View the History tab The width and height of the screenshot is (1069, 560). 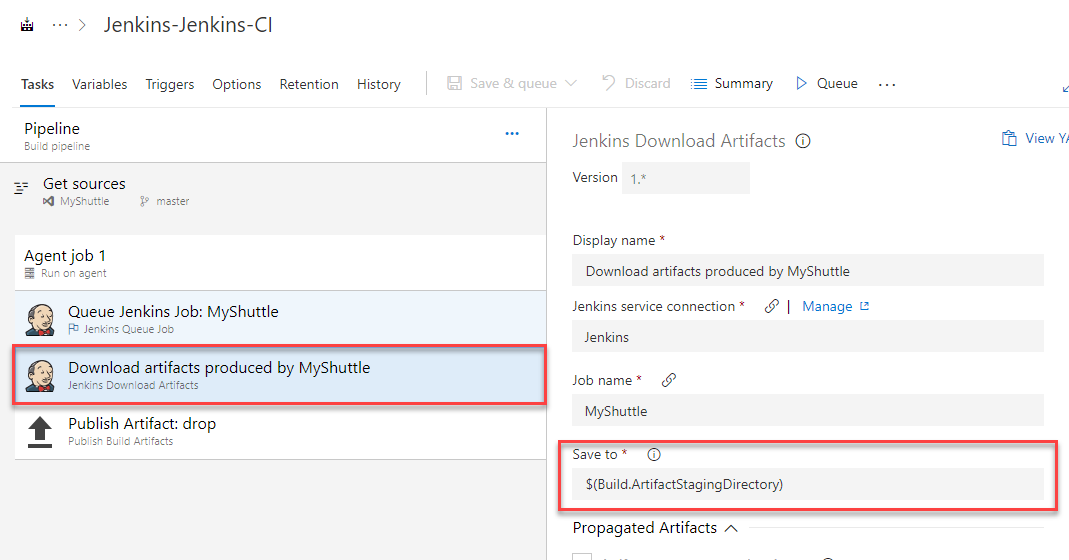(x=378, y=84)
